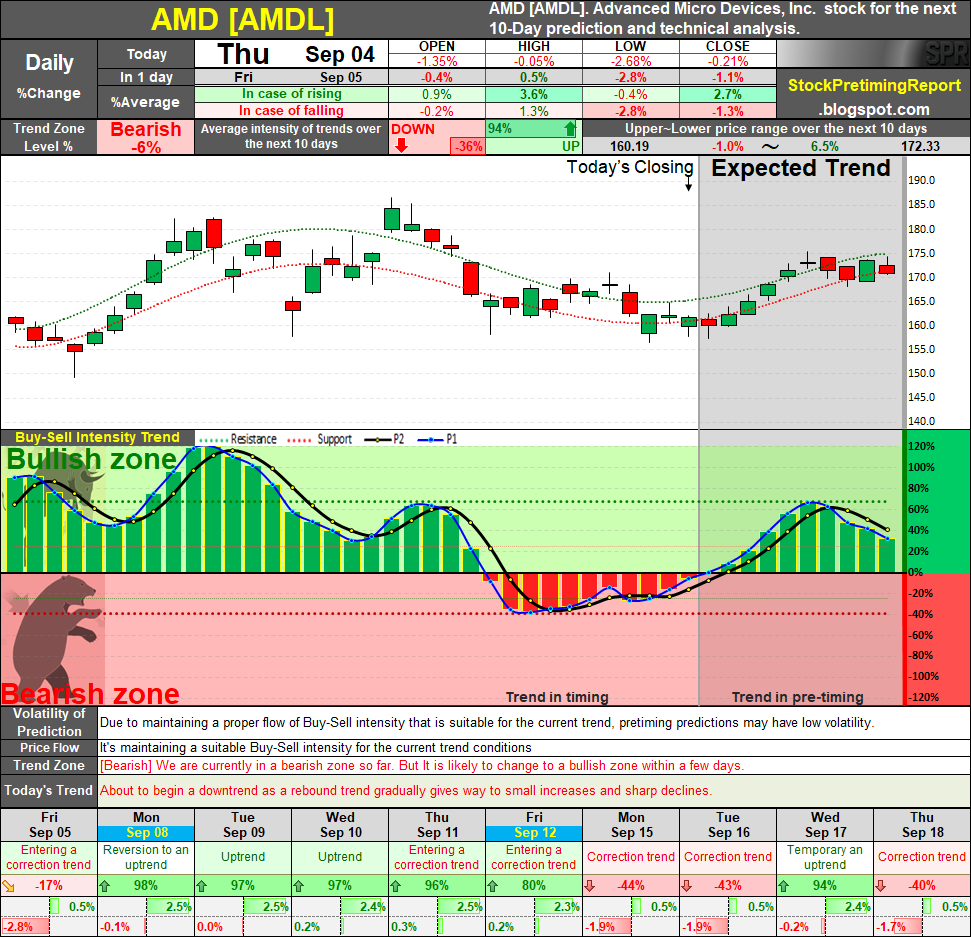Click the bear image in Bearish zone
The width and height of the screenshot is (971, 937).
click(53, 638)
